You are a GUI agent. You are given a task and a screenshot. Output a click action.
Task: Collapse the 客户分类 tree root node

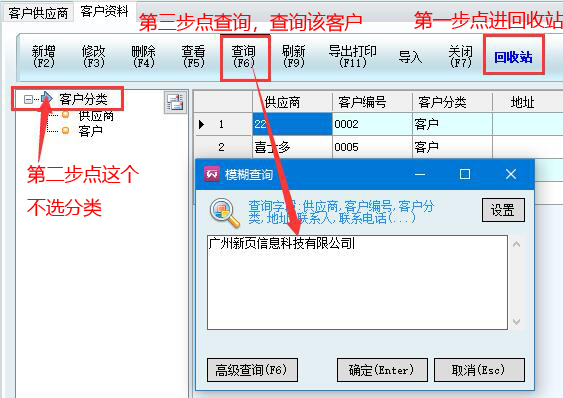[x=28, y=99]
